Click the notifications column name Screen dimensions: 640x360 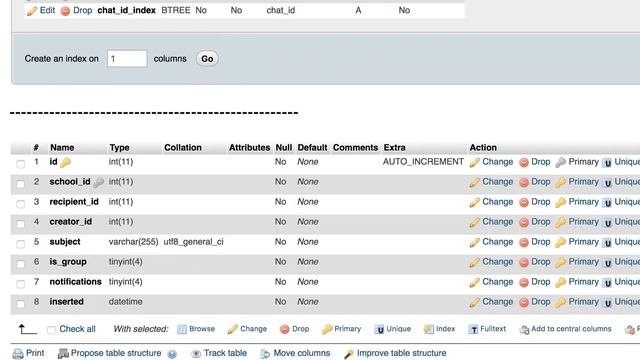76,282
